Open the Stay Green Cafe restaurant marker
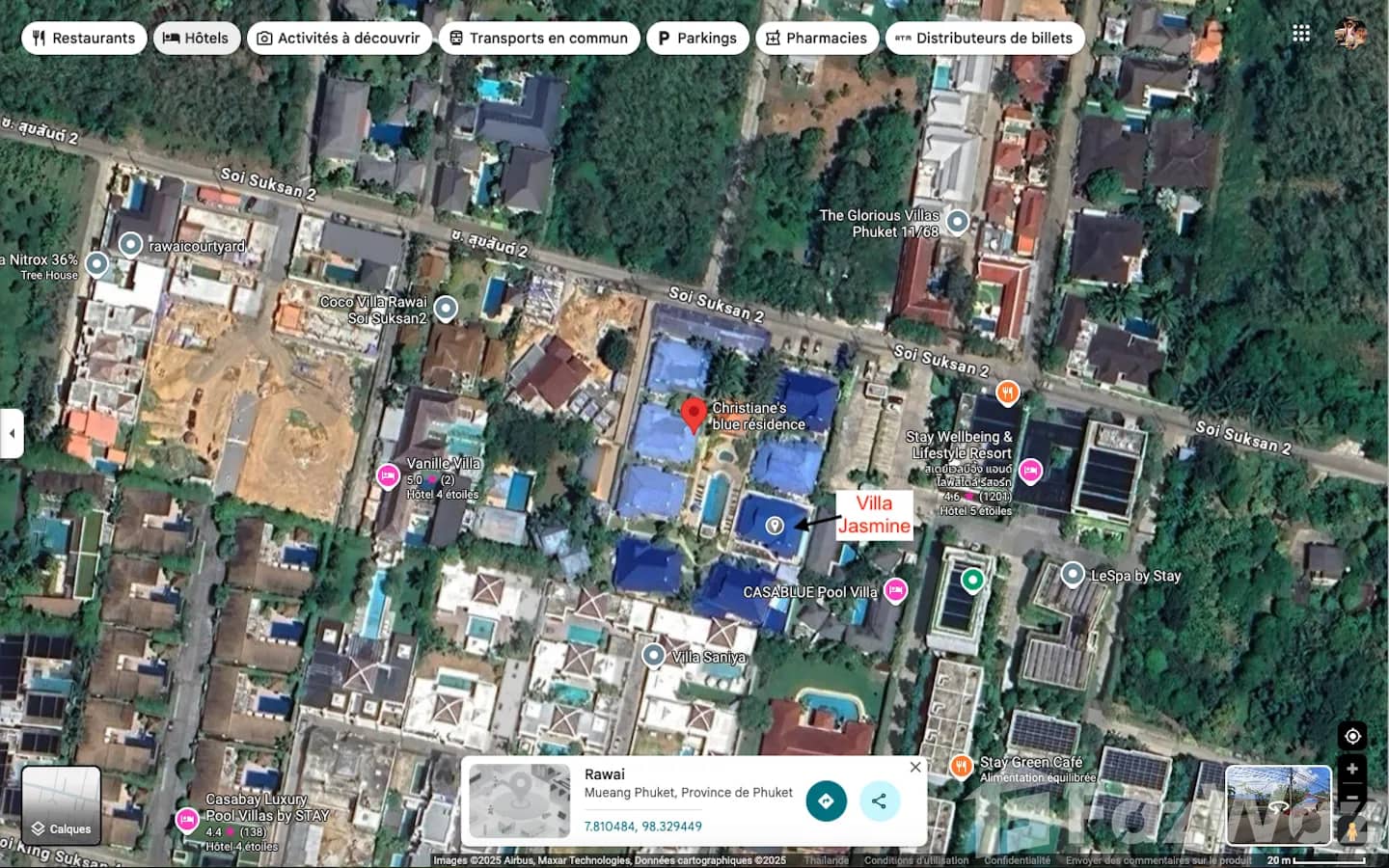1389x868 pixels. tap(961, 766)
